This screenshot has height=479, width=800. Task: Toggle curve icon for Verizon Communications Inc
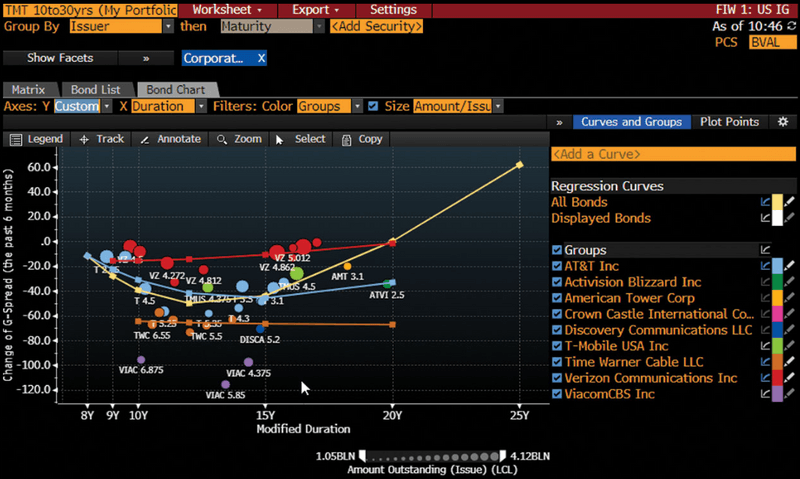click(x=765, y=378)
